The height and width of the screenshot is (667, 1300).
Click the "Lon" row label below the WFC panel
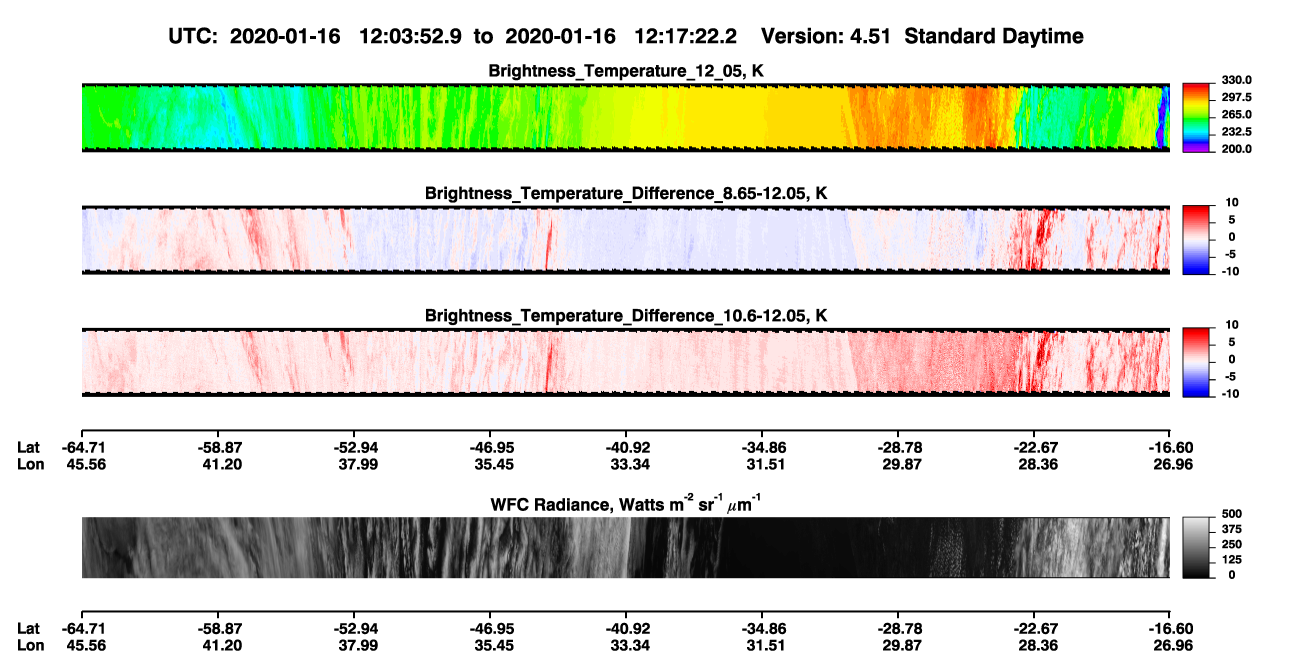pos(30,645)
